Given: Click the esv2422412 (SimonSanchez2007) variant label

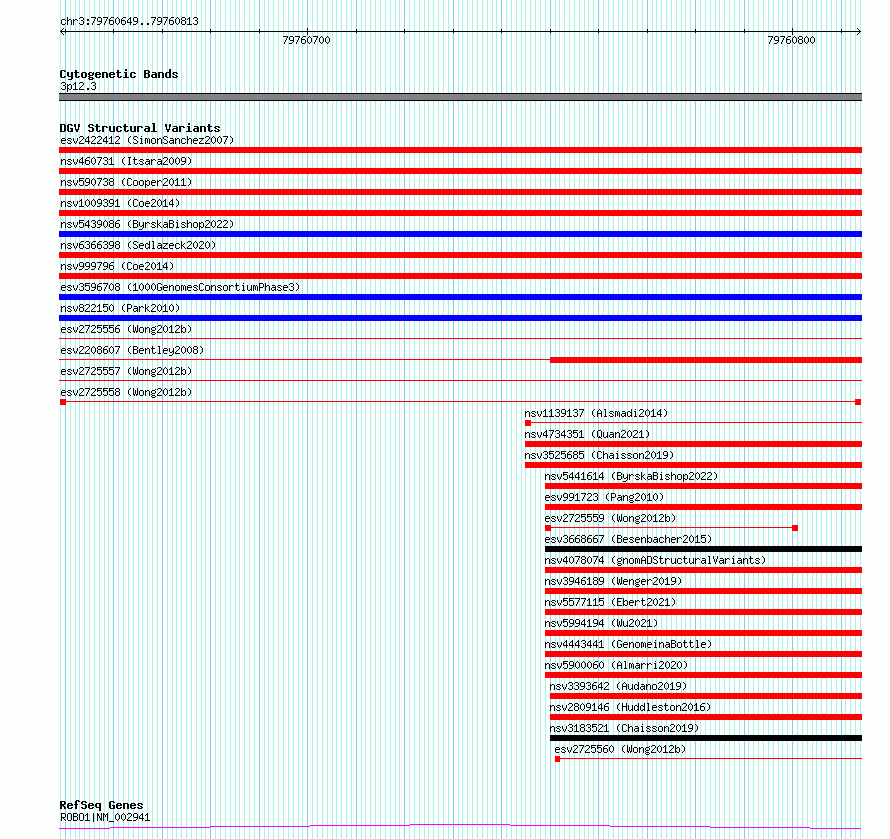Looking at the screenshot, I should (147, 140).
